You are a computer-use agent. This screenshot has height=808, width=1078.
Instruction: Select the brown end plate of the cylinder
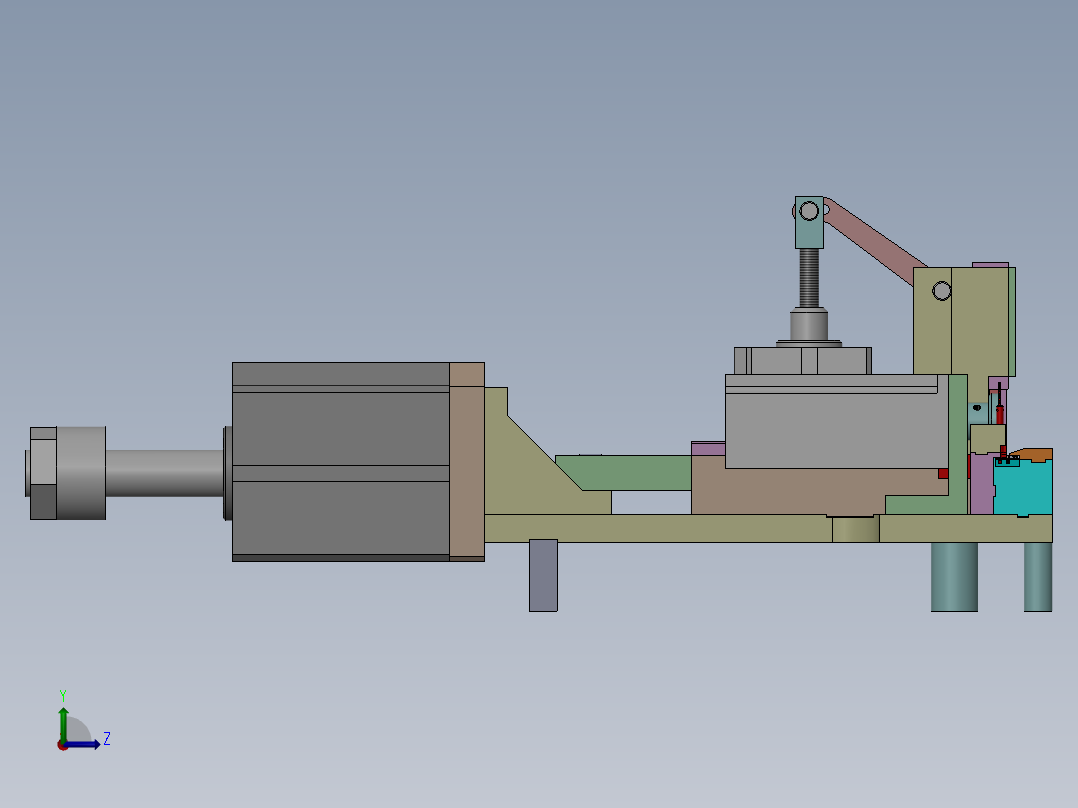[x=467, y=461]
